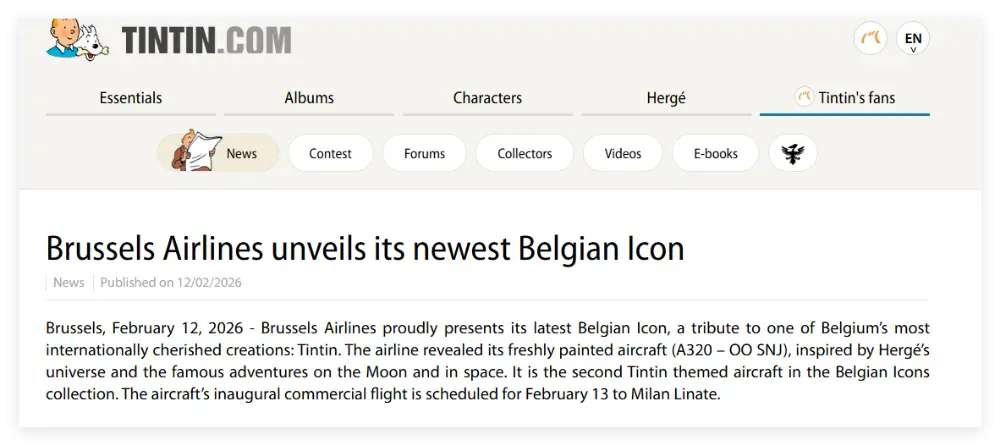Click the News category label under the headline
1000x445 pixels.
69,282
